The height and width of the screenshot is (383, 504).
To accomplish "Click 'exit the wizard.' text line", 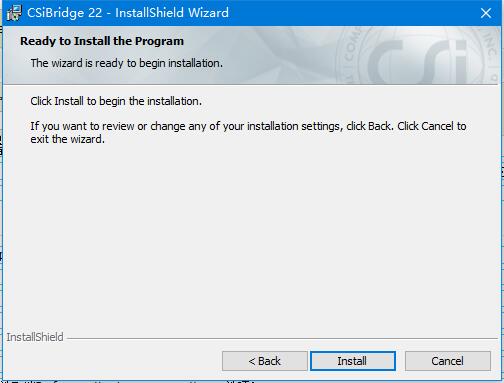I will (68, 139).
